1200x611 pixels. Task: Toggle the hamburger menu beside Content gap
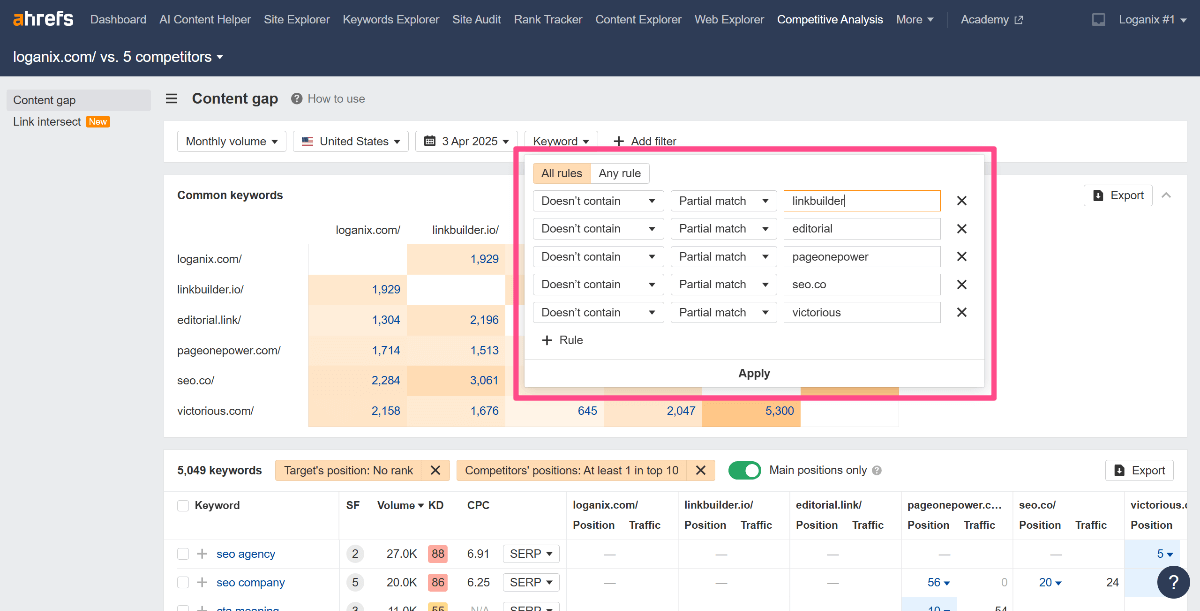tap(172, 99)
